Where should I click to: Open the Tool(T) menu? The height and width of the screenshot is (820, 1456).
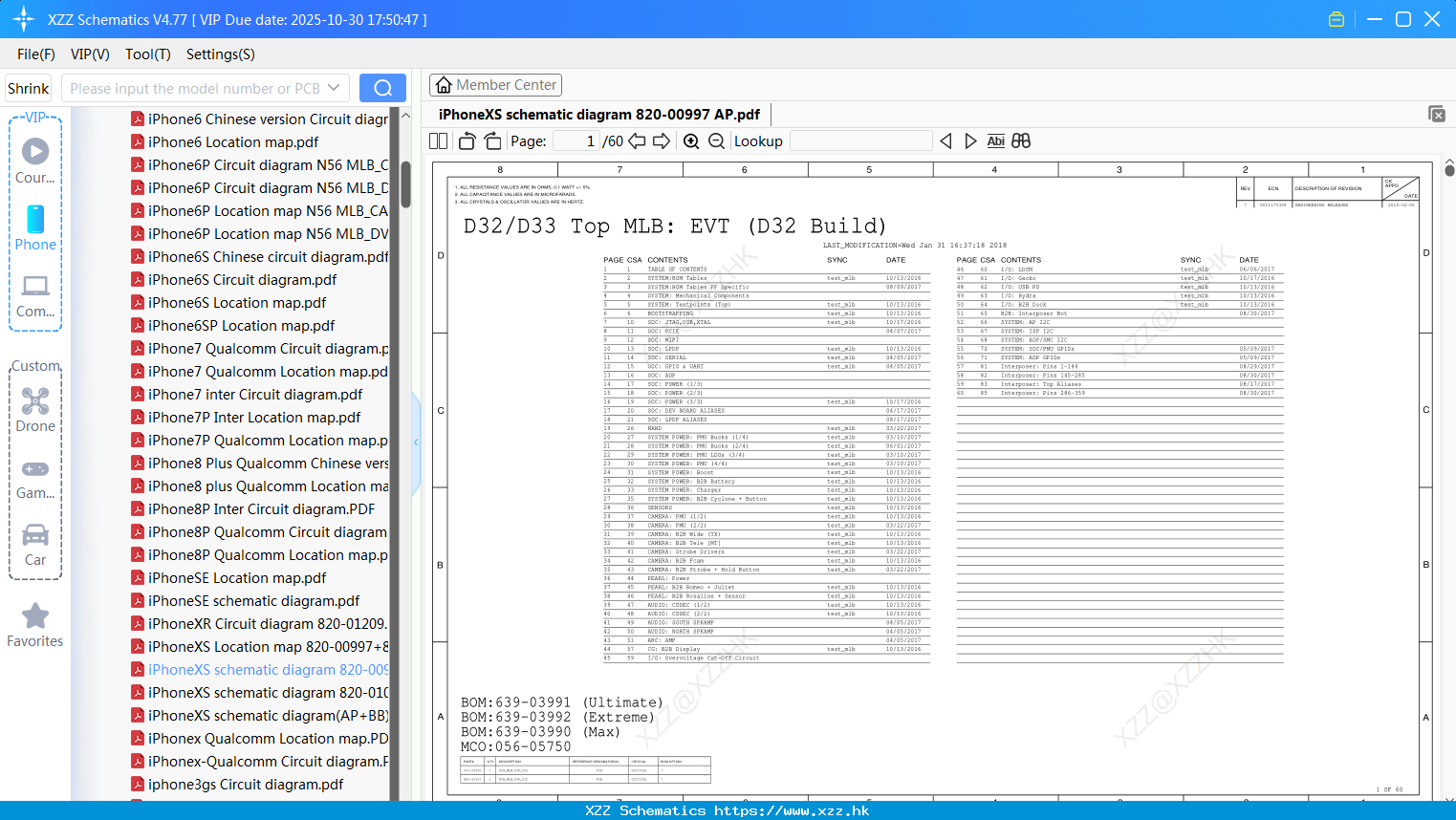point(148,54)
